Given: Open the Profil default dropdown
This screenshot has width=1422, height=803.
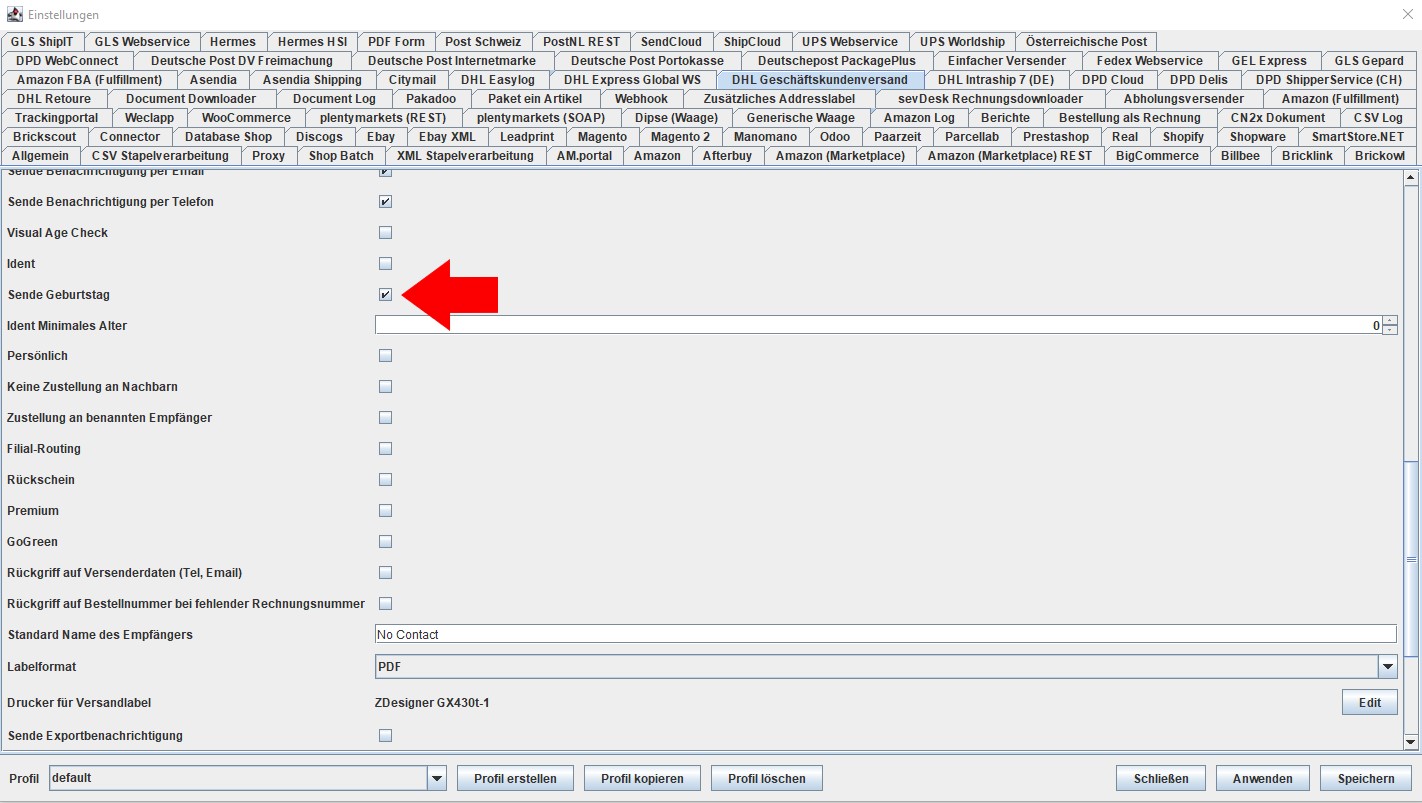Looking at the screenshot, I should click(x=437, y=778).
